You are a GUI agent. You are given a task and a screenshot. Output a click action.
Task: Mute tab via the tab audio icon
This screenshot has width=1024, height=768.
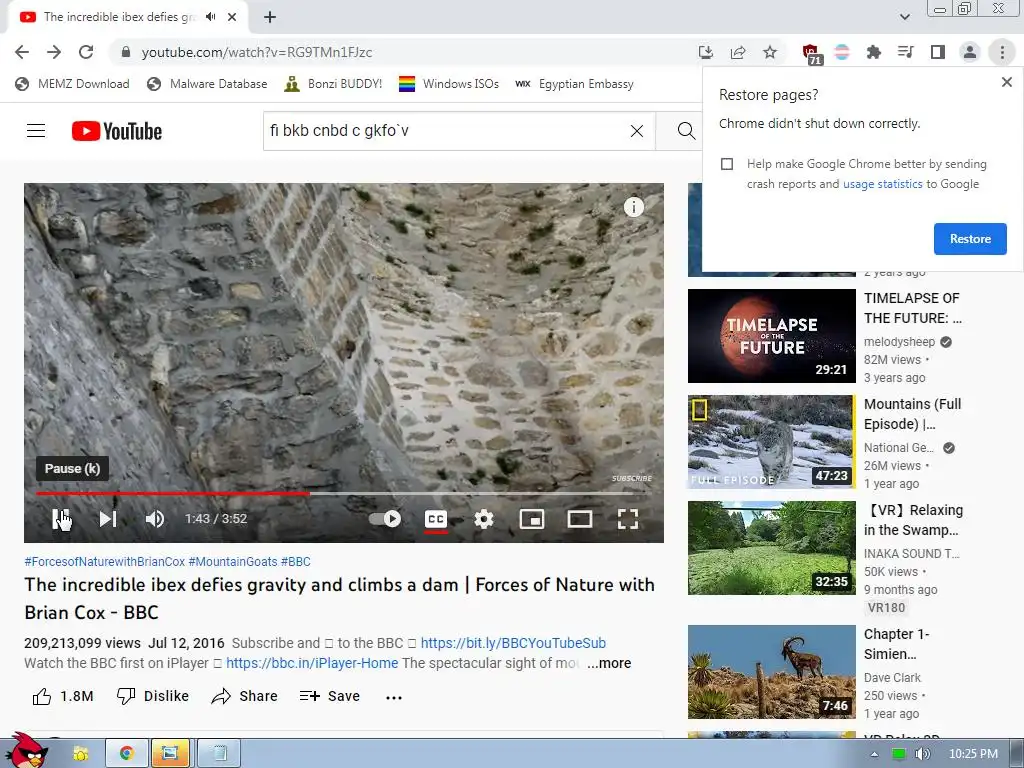pyautogui.click(x=210, y=17)
